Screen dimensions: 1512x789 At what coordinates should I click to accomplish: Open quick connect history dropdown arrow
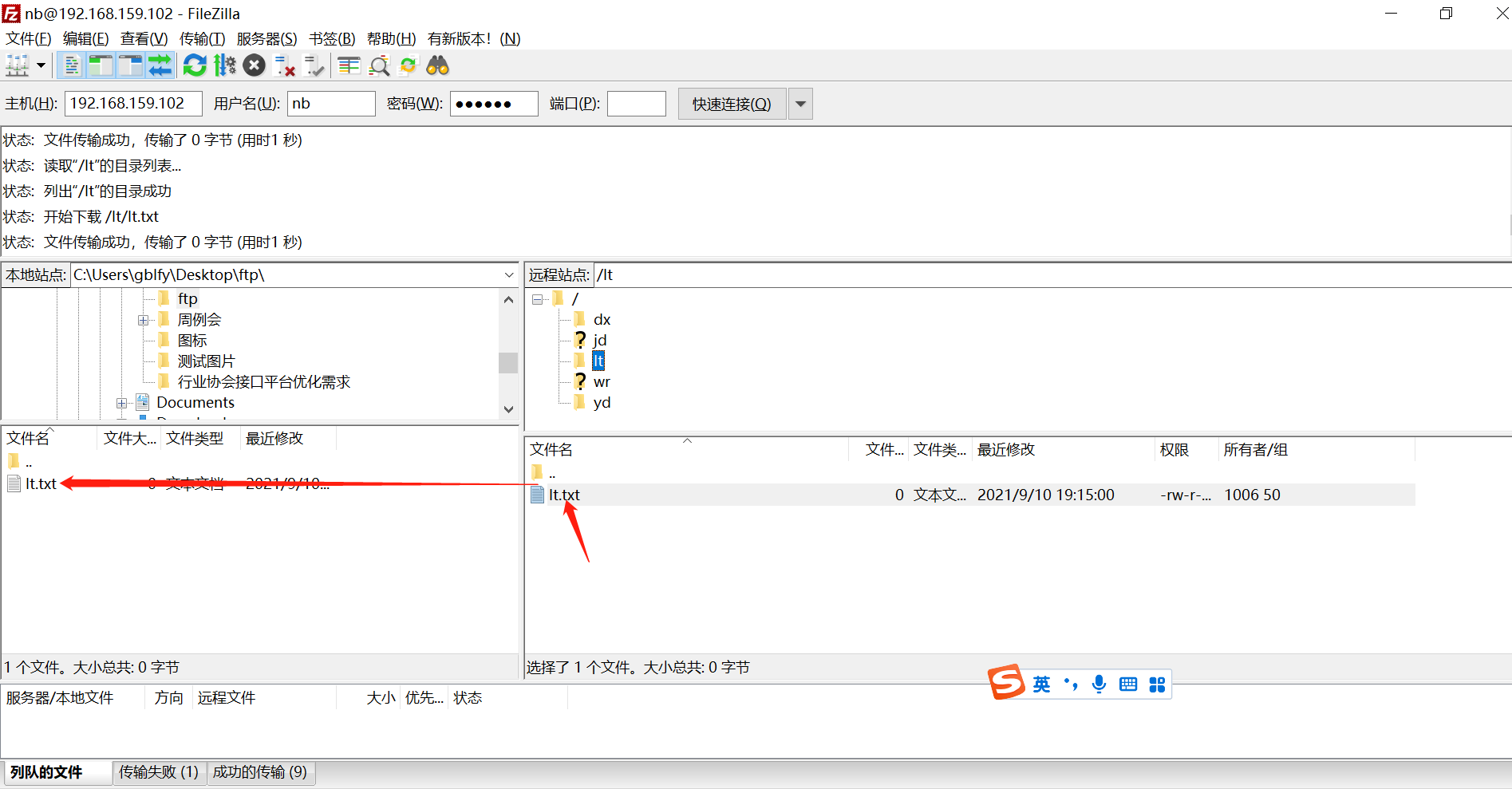(x=800, y=104)
